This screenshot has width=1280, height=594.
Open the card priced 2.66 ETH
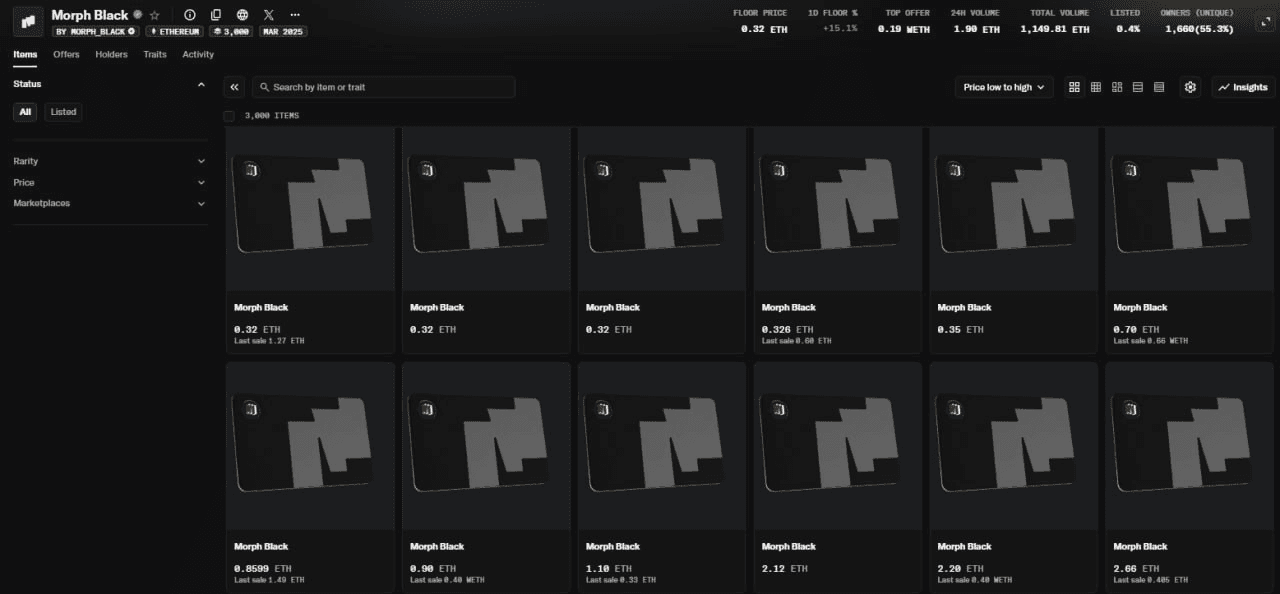pos(1190,477)
